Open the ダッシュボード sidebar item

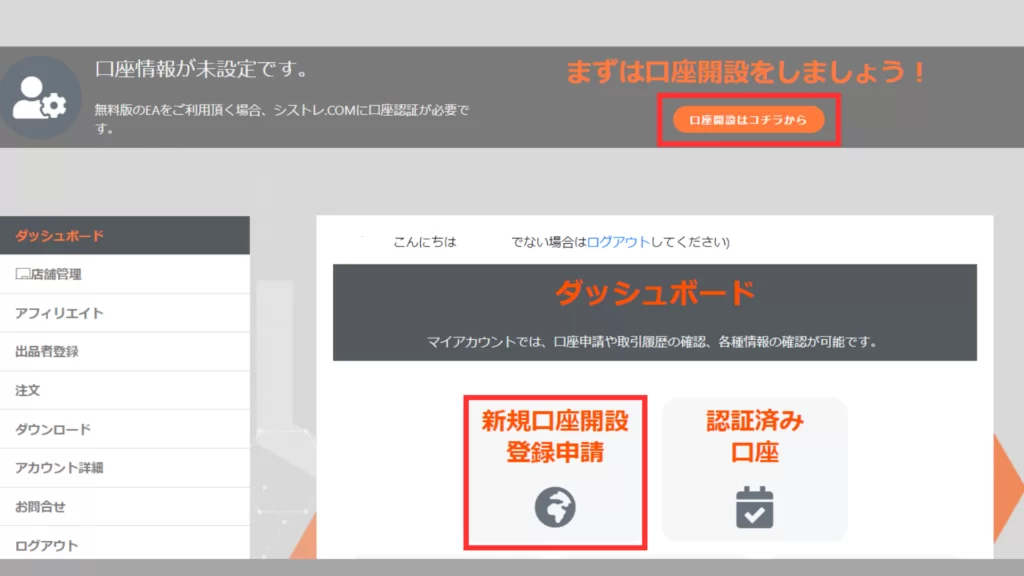tap(125, 236)
